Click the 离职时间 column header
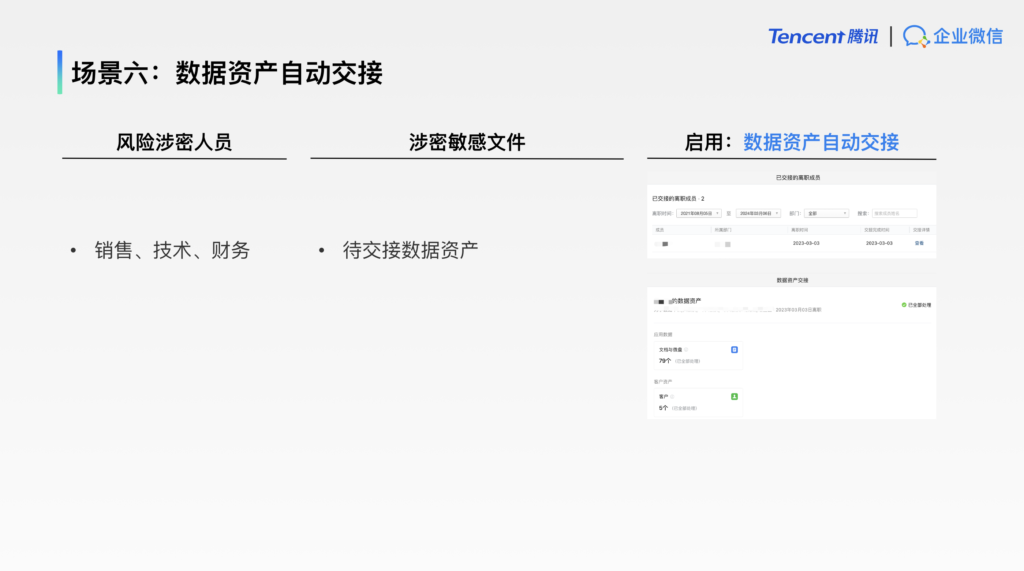Image resolution: width=1024 pixels, height=571 pixels. [799, 230]
